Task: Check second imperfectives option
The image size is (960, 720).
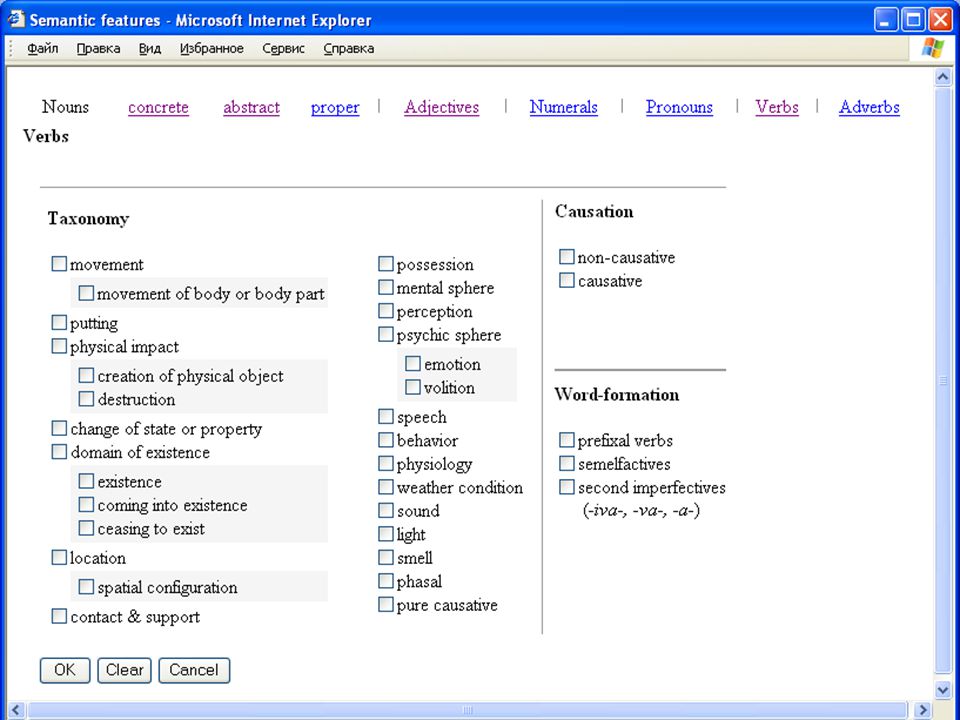Action: coord(567,487)
